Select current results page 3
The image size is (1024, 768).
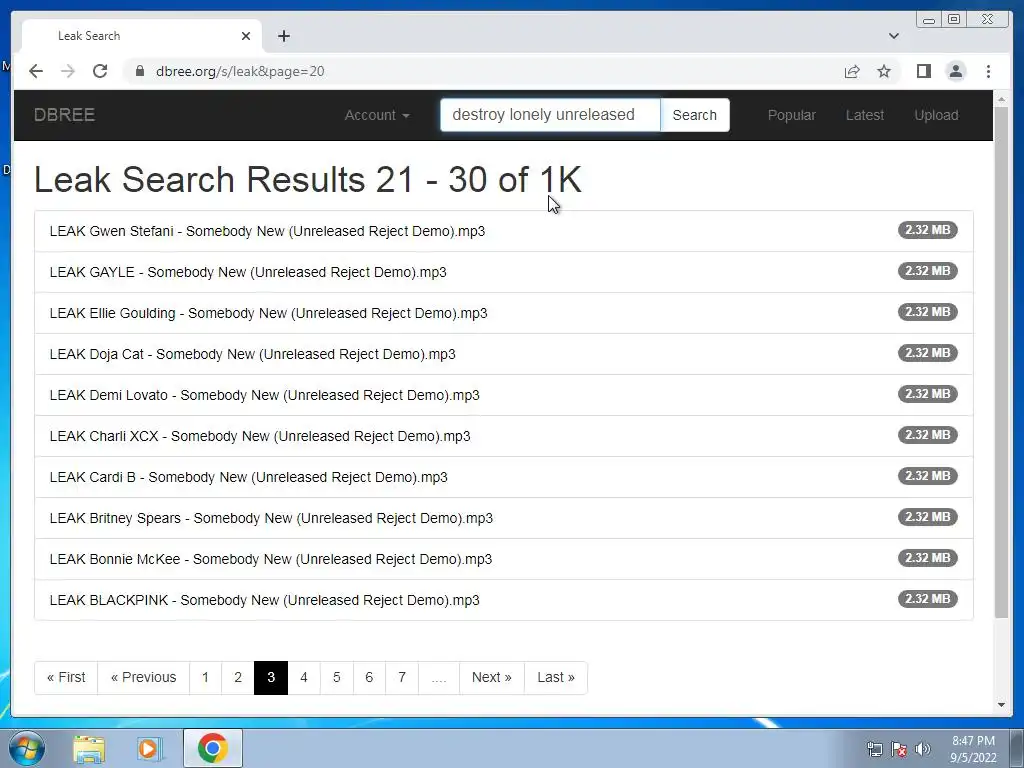pyautogui.click(x=271, y=678)
